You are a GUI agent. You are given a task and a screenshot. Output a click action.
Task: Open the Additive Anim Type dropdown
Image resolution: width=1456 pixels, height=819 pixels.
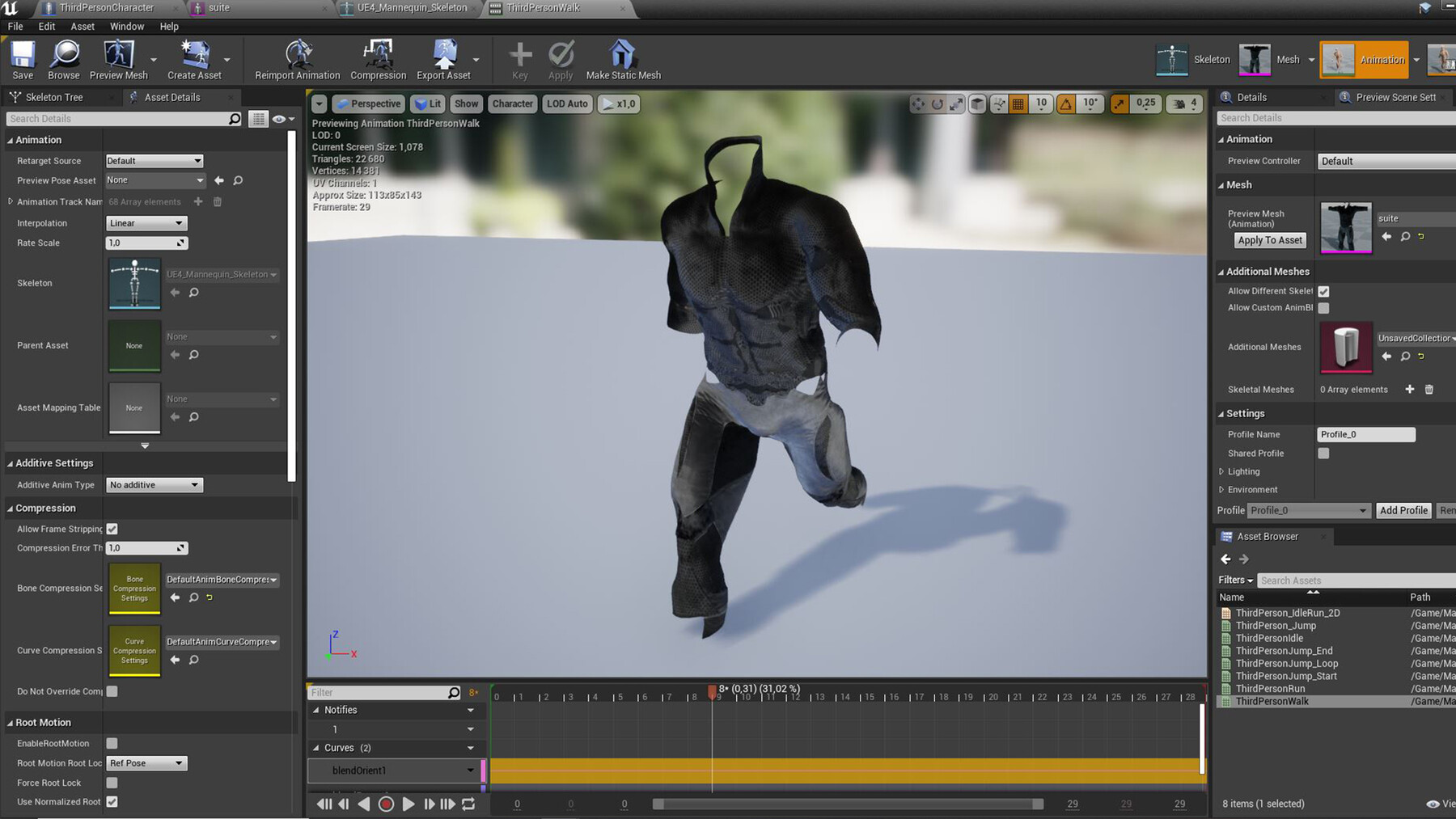click(x=154, y=485)
